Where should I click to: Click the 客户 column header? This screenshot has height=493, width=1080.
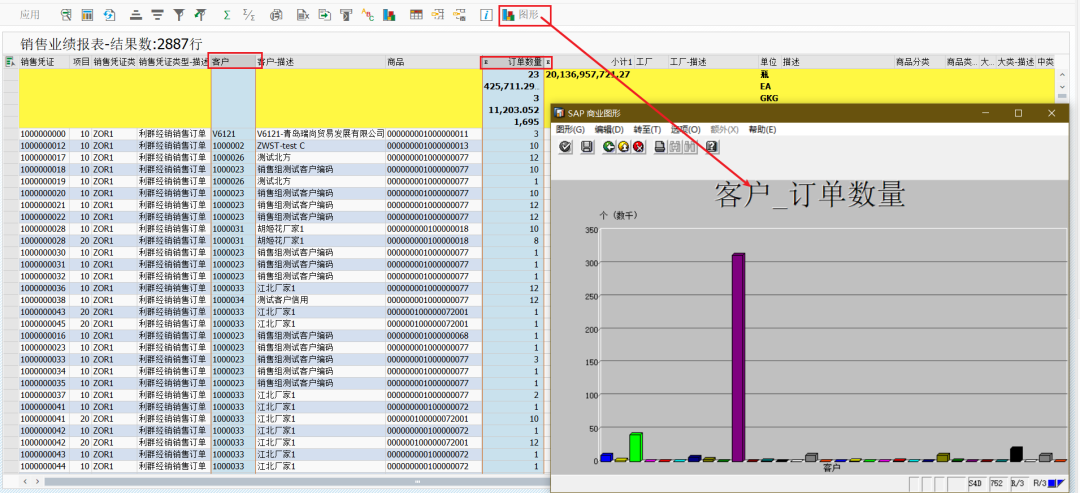[x=232, y=62]
